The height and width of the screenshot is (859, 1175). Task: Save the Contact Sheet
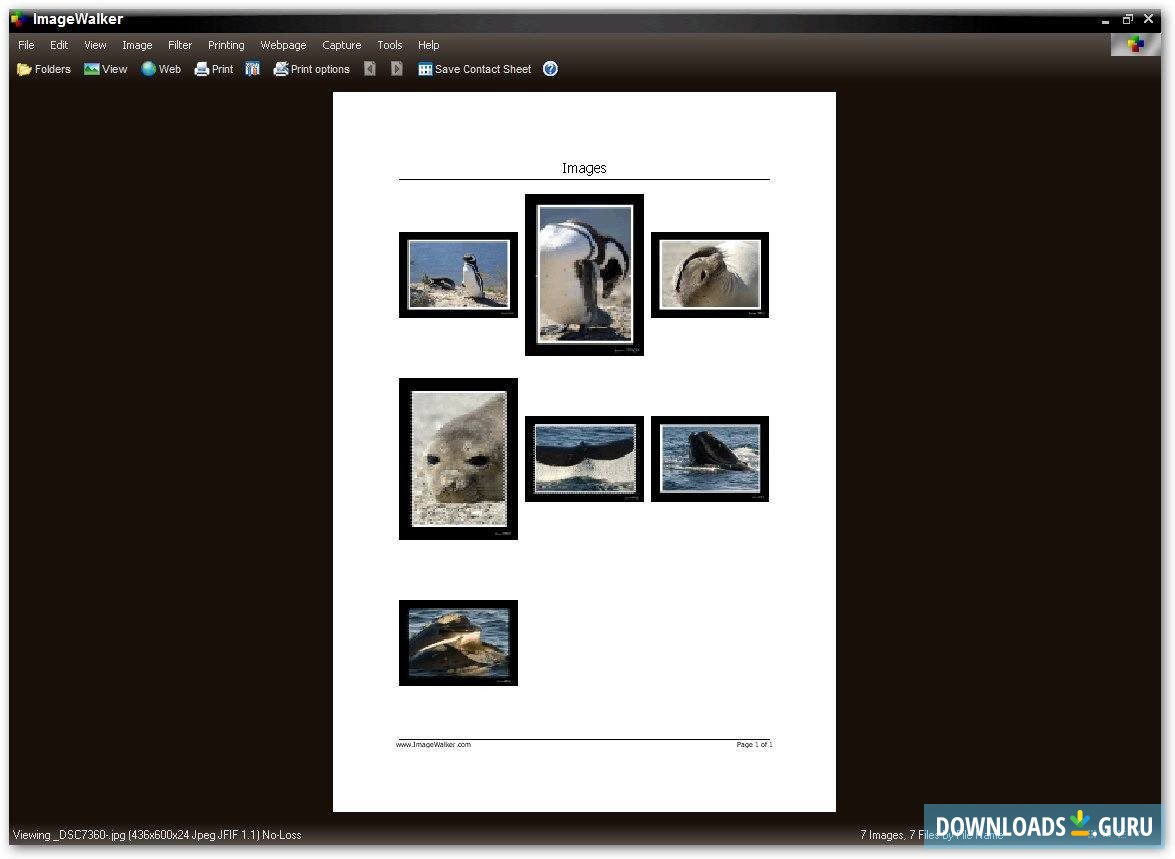[474, 68]
